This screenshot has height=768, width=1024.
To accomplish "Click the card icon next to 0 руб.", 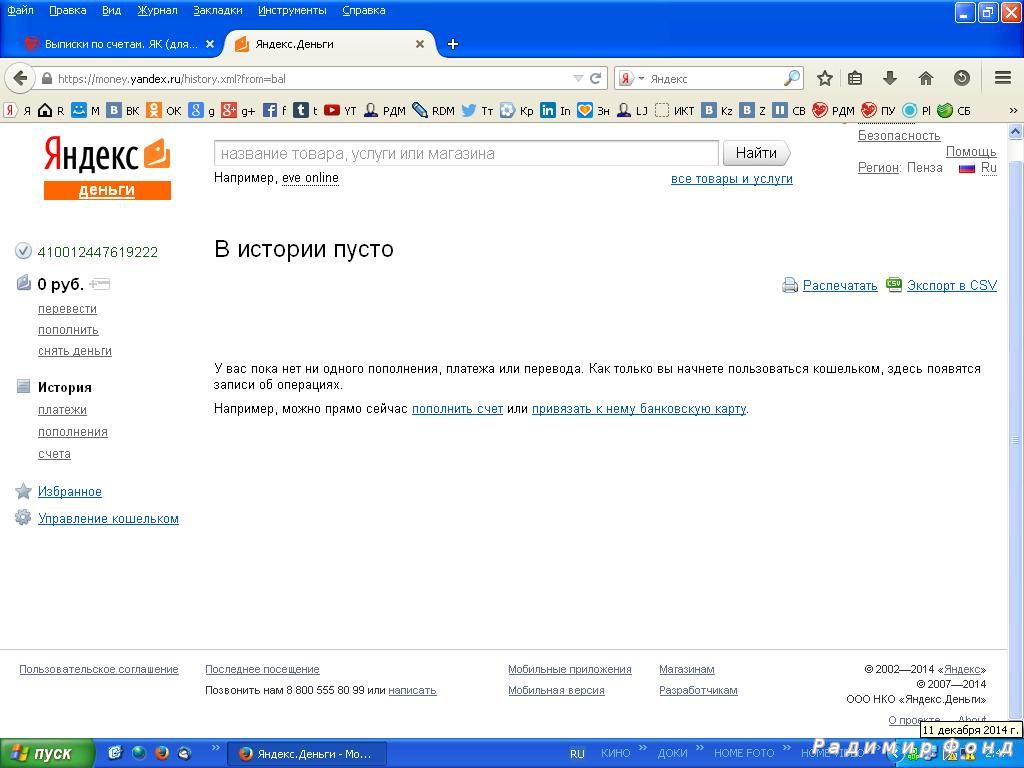I will point(99,284).
